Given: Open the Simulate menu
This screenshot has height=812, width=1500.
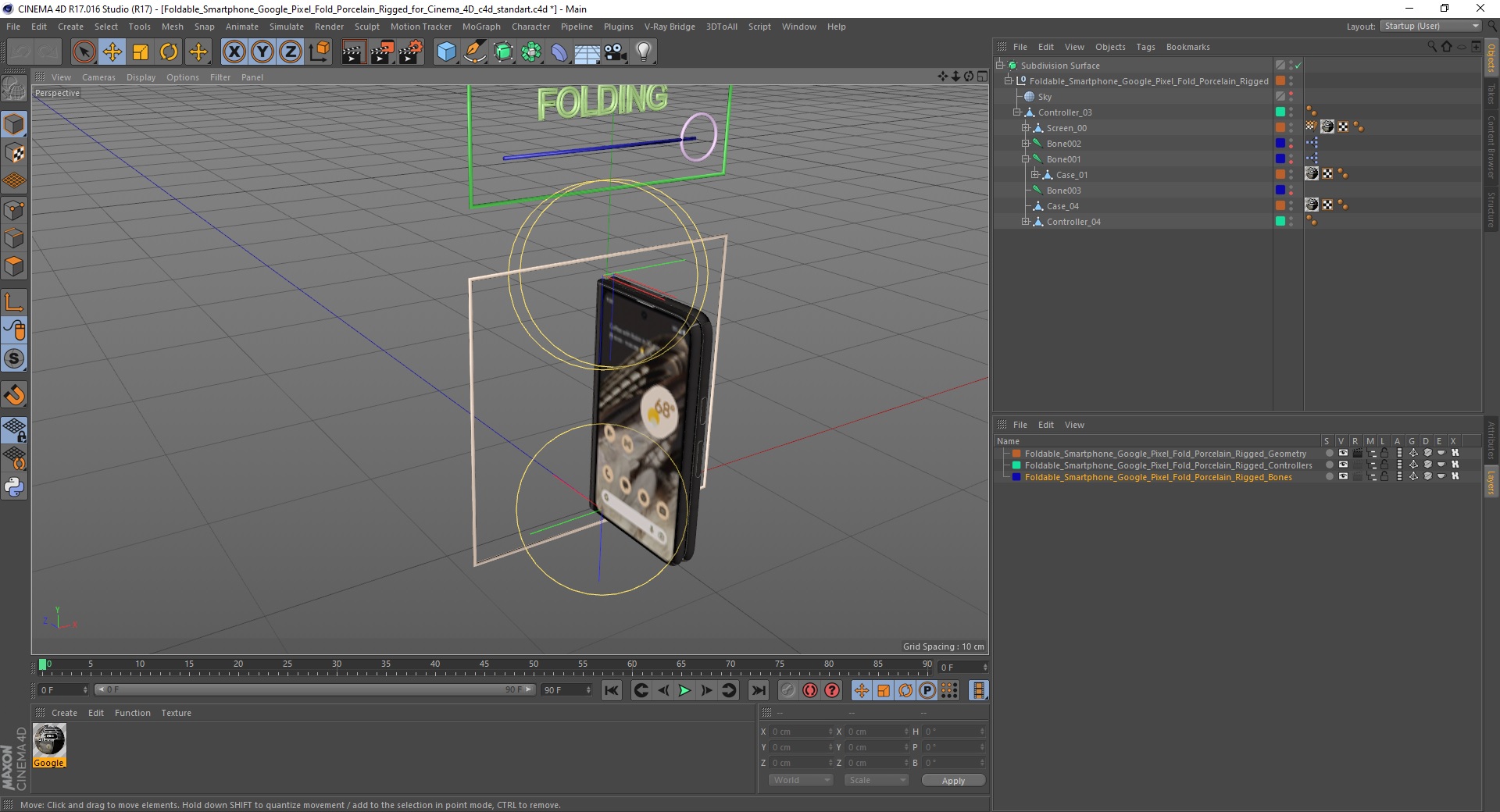Looking at the screenshot, I should [x=287, y=27].
